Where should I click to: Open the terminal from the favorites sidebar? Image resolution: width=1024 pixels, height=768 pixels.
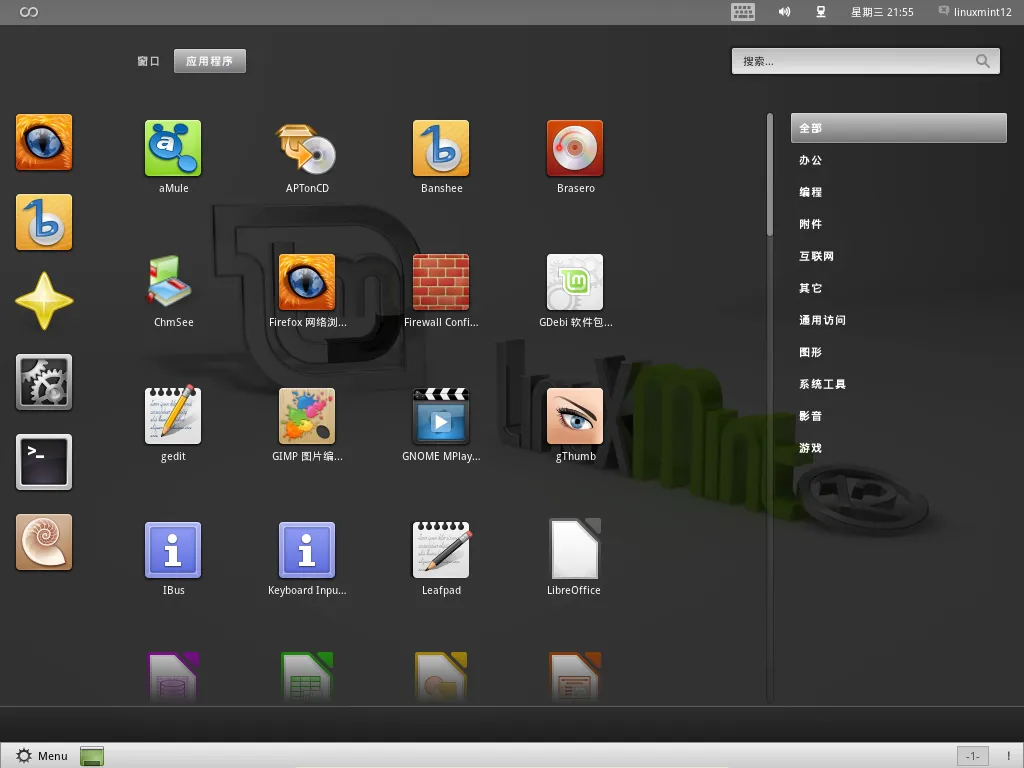coord(43,462)
